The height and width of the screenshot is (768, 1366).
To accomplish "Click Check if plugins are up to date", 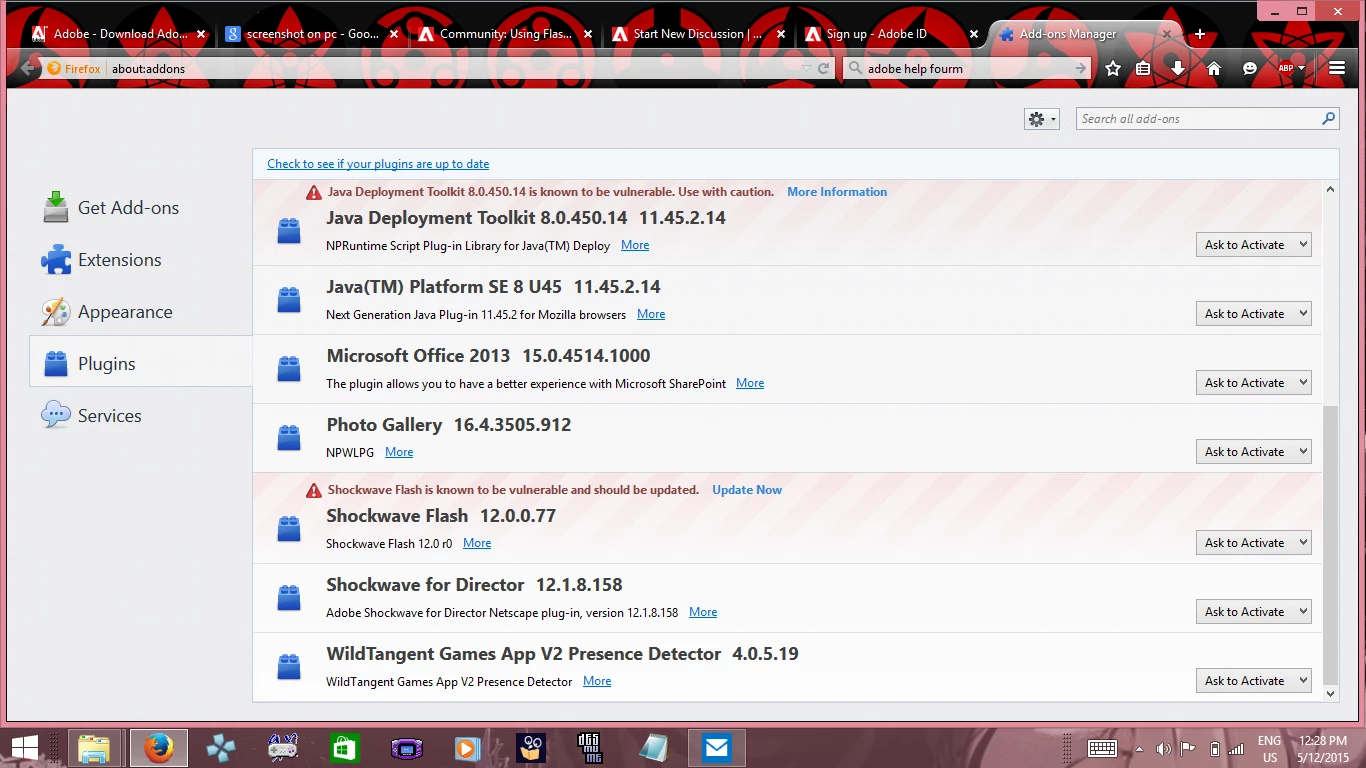I will click(x=378, y=164).
